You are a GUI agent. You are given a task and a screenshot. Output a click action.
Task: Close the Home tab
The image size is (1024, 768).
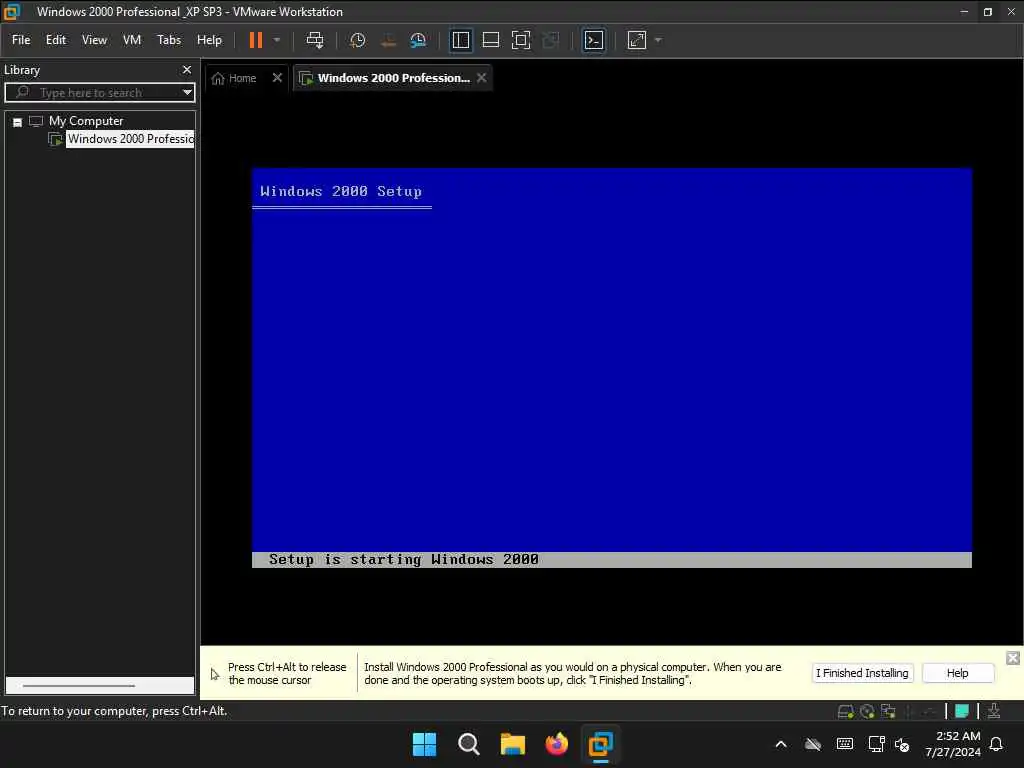[277, 78]
